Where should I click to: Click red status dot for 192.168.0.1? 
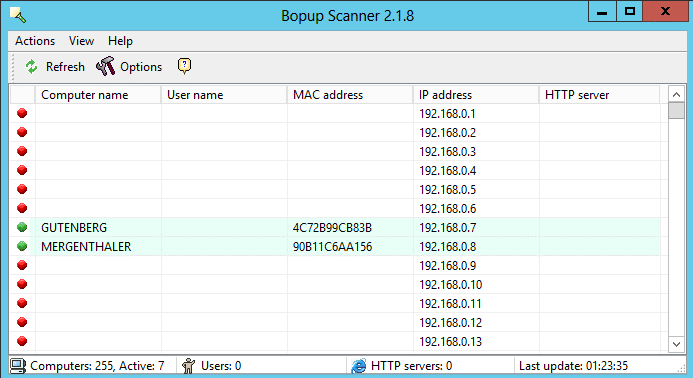pos(22,113)
